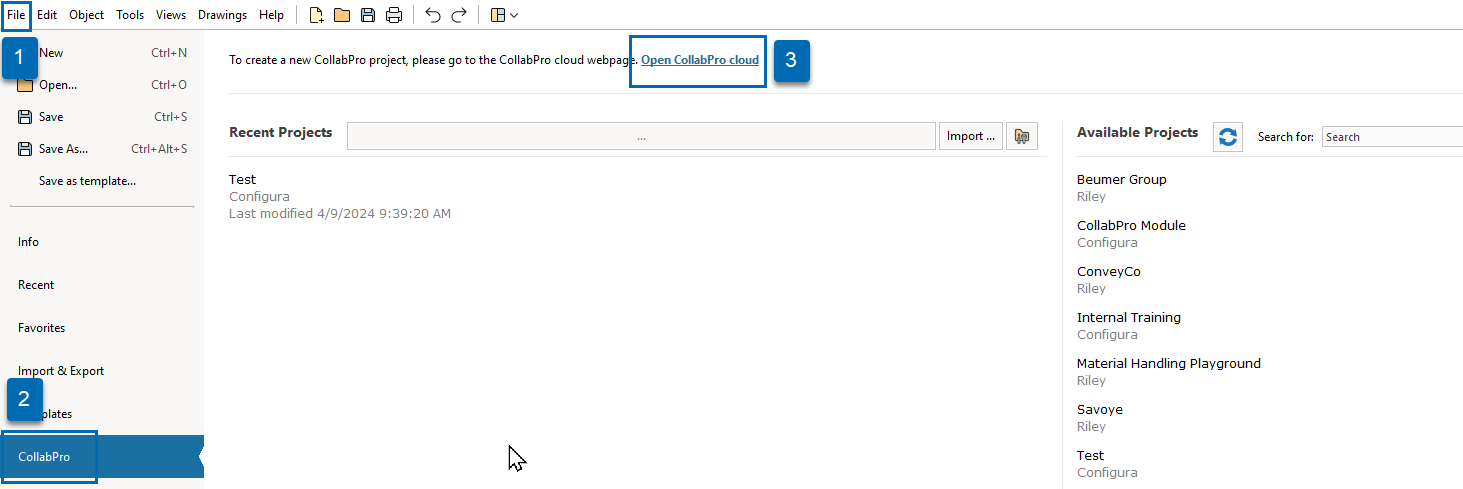This screenshot has height=489, width=1463.
Task: Click the print toolbar icon
Action: pyautogui.click(x=394, y=15)
